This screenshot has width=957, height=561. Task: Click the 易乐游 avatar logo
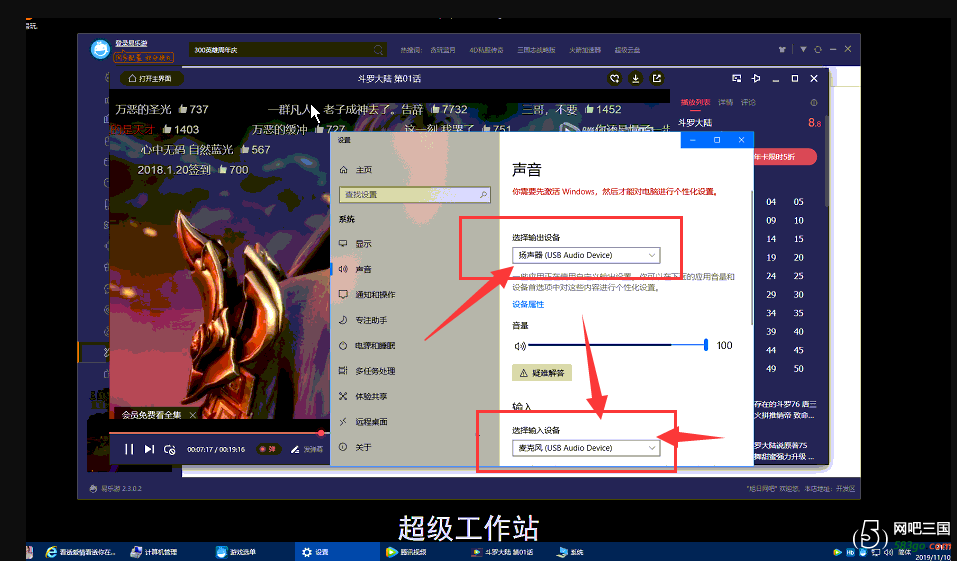pos(100,49)
